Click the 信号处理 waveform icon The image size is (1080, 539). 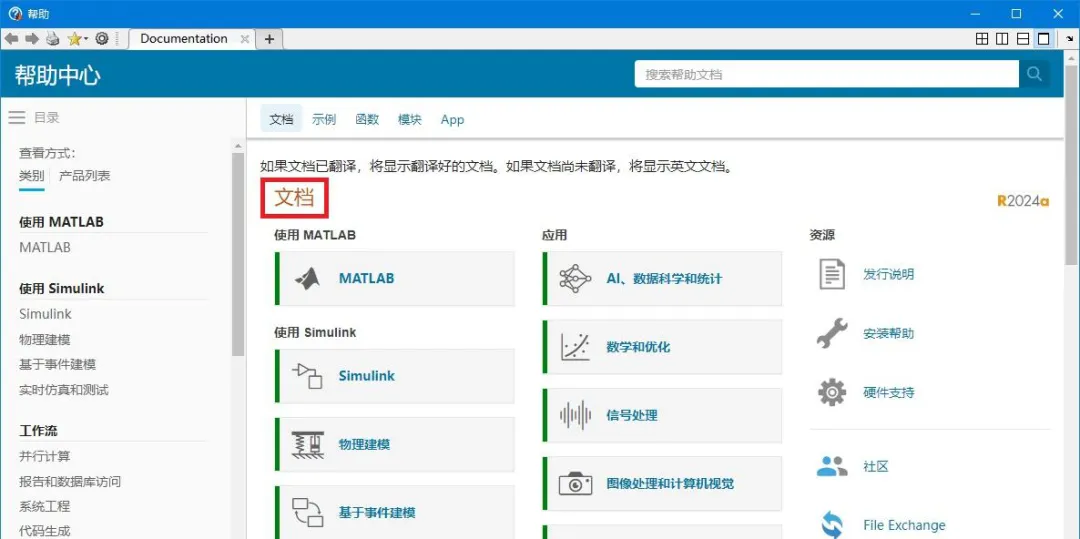[576, 415]
